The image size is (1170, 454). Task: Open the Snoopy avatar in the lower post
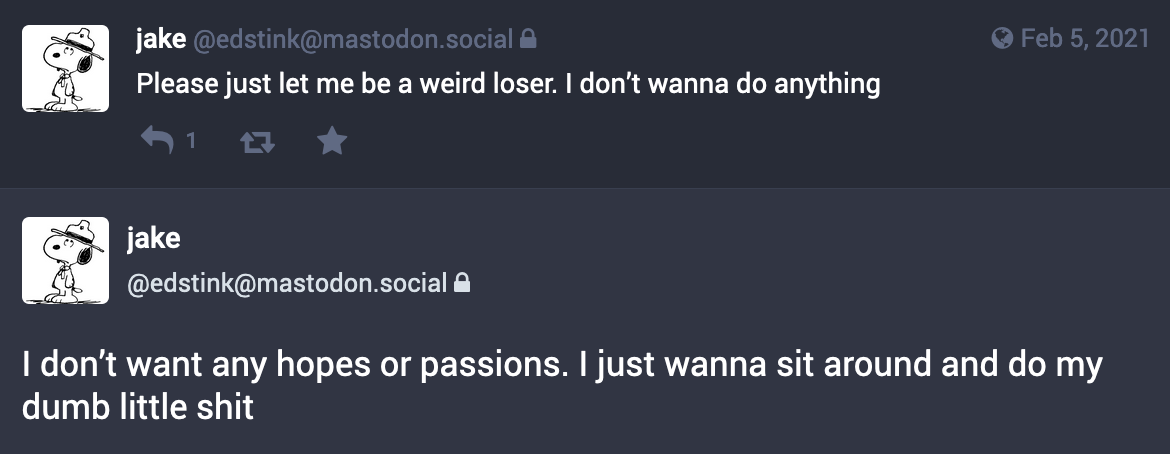tap(65, 261)
